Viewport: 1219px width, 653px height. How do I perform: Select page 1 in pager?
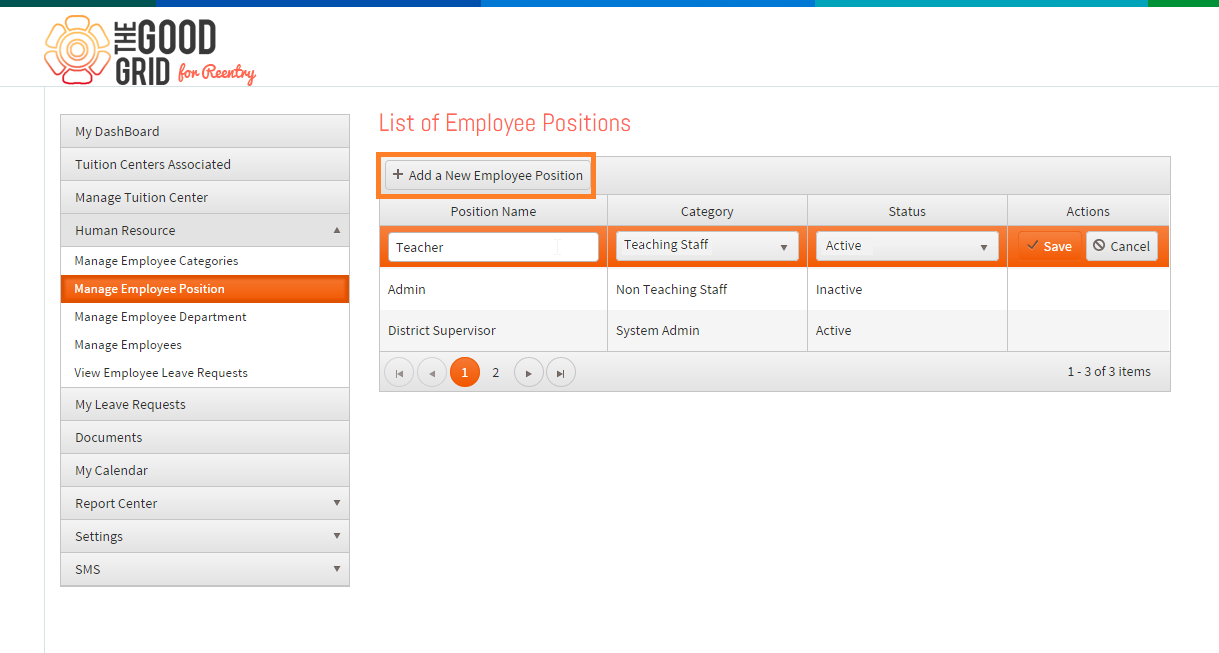point(465,372)
